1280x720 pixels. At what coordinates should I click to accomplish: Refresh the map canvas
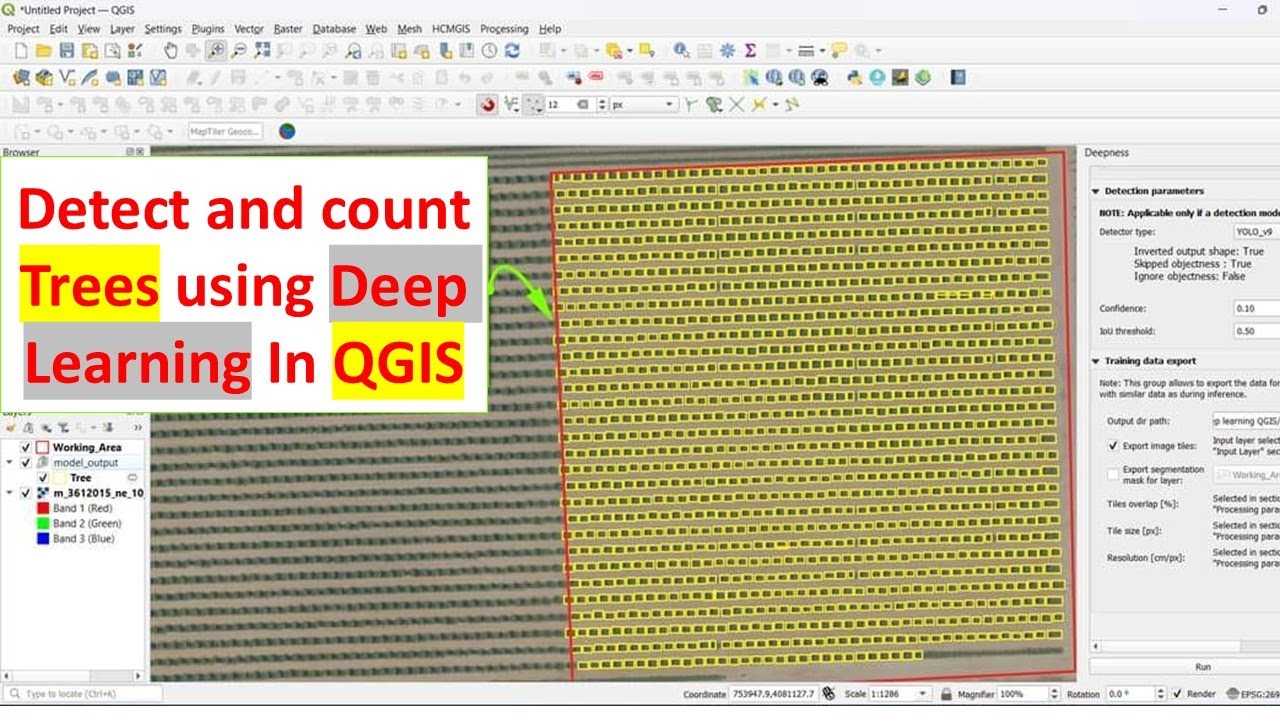512,50
